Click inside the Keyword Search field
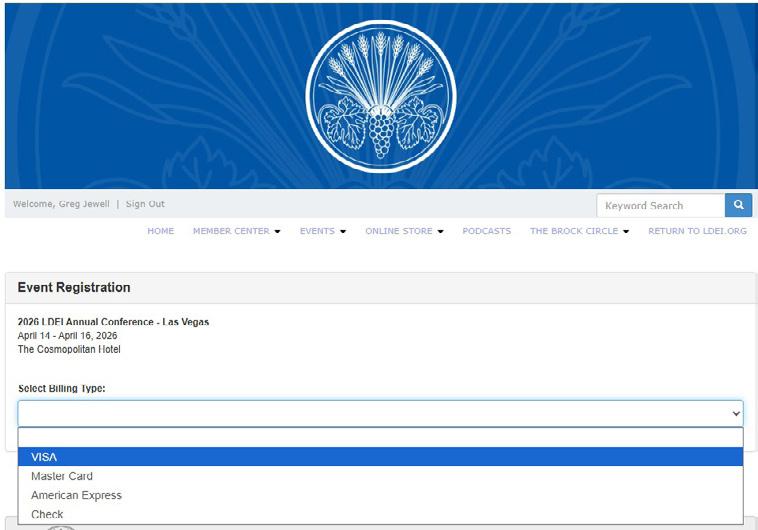 (660, 205)
